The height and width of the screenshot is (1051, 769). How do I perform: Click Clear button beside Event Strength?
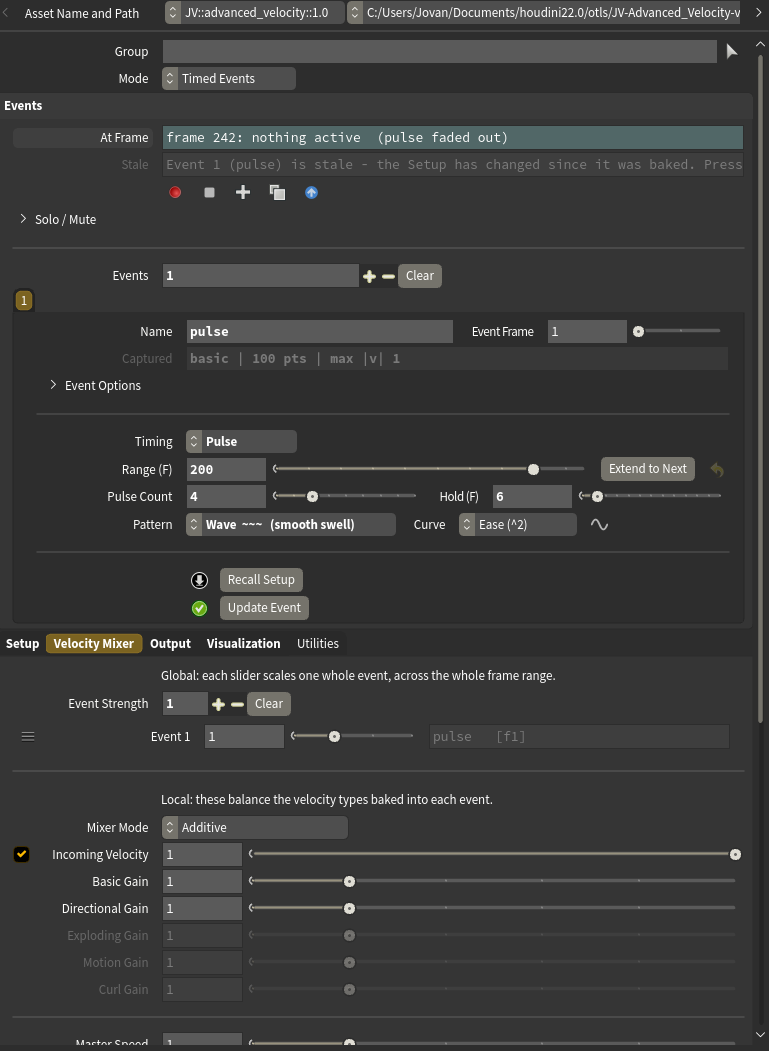pyautogui.click(x=269, y=704)
